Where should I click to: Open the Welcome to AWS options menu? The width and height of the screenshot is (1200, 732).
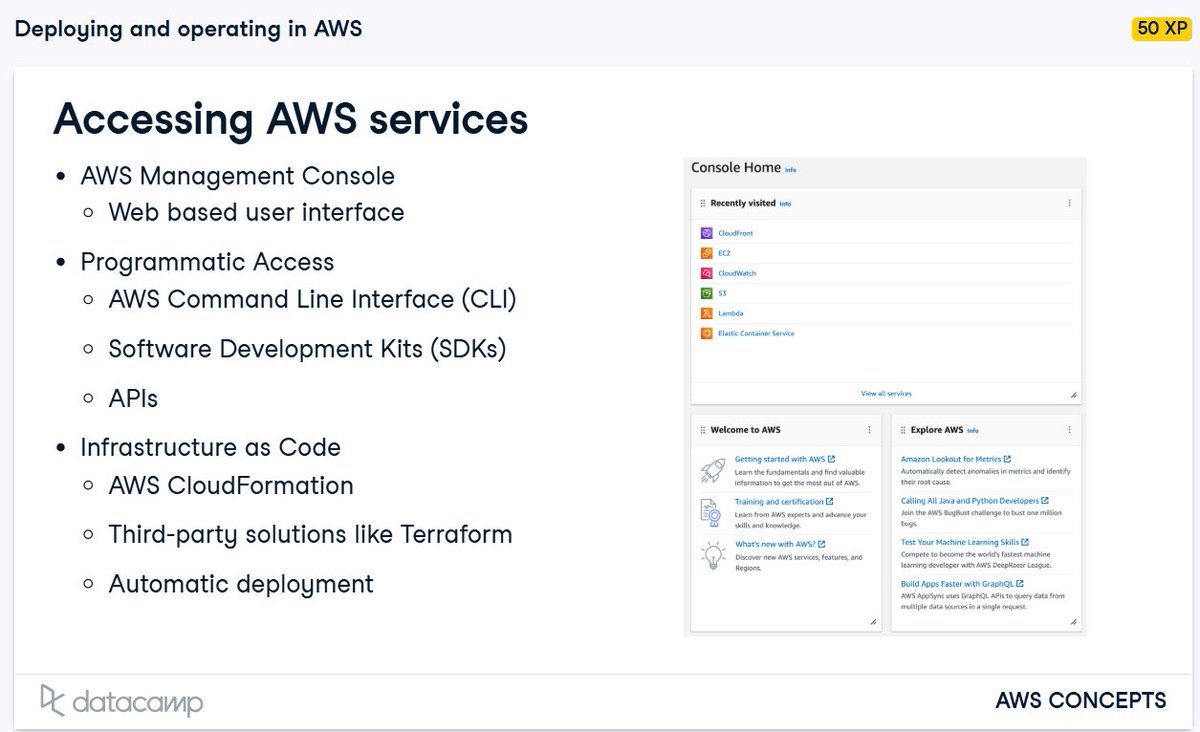(x=869, y=430)
